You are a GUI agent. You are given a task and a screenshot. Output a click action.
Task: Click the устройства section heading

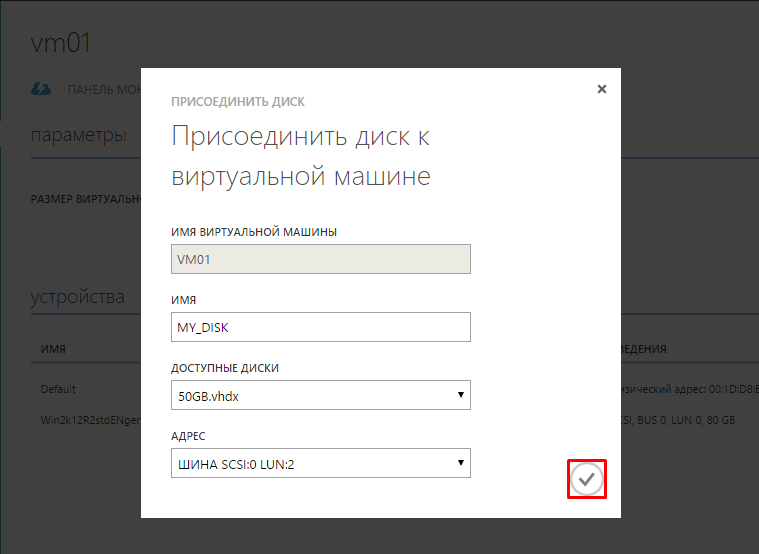(x=78, y=296)
